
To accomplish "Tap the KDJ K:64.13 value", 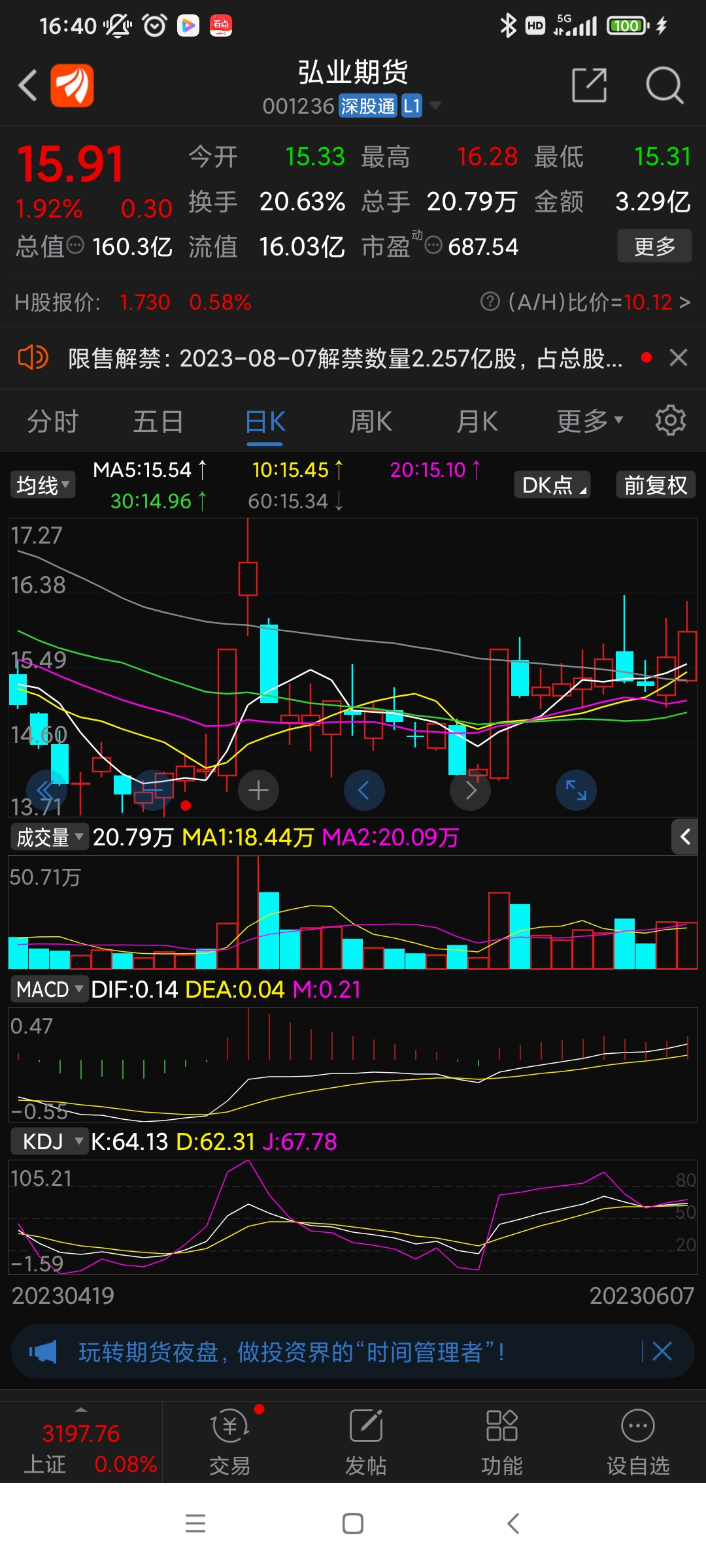I will click(129, 1141).
